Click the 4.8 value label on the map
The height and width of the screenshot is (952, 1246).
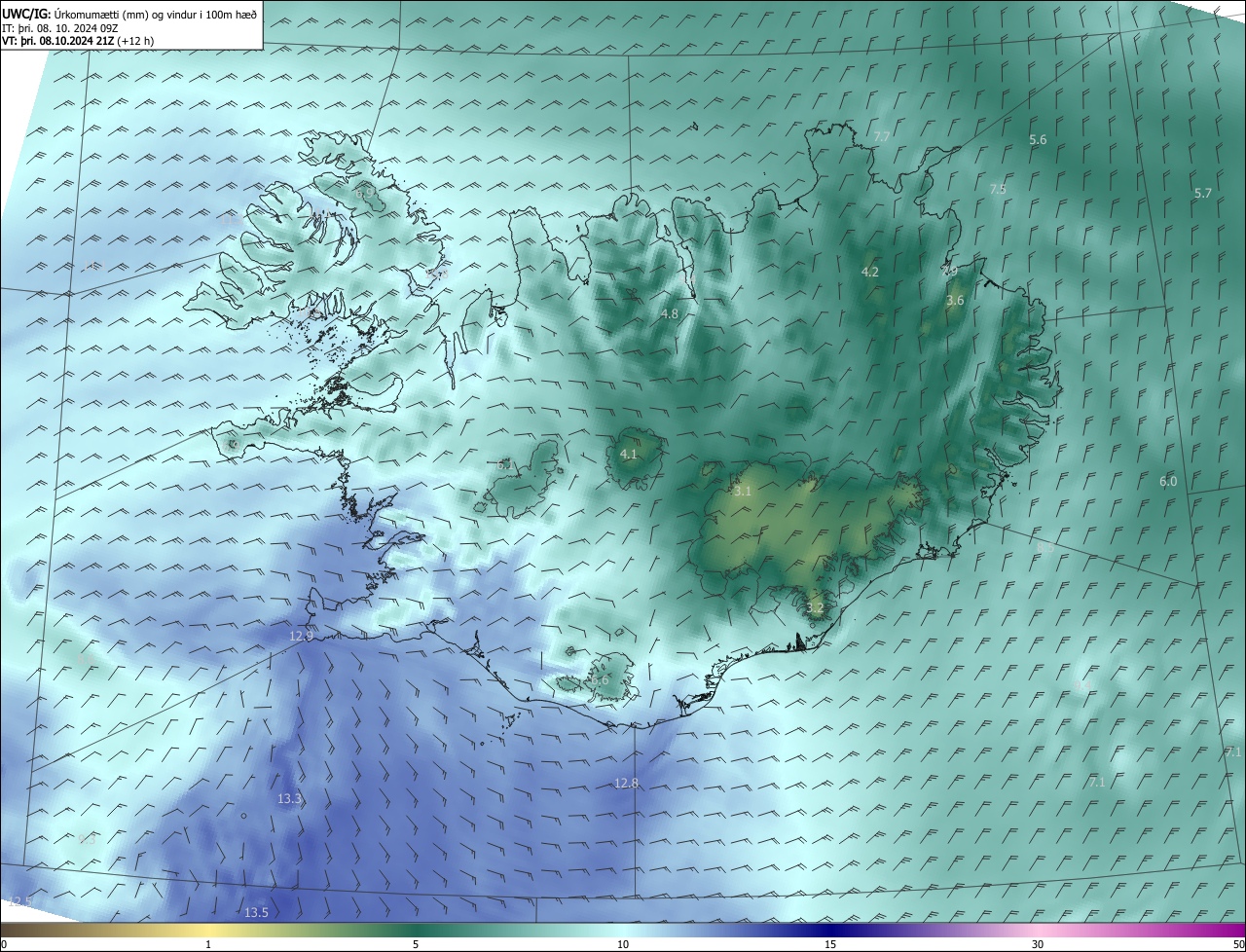pyautogui.click(x=669, y=314)
